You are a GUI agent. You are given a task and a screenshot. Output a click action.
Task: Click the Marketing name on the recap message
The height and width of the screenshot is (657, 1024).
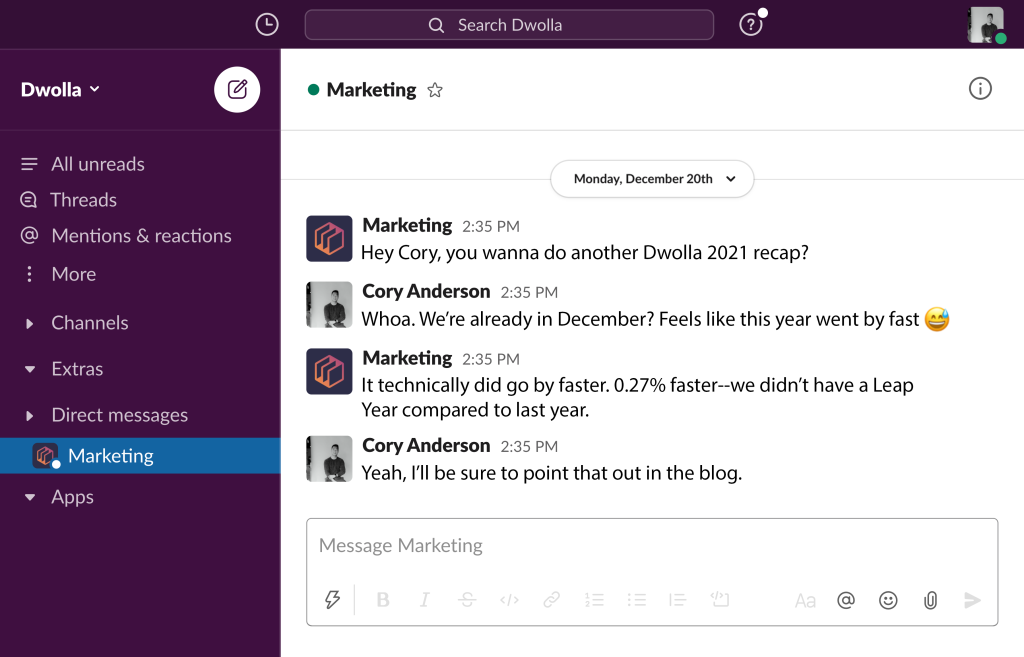click(407, 225)
